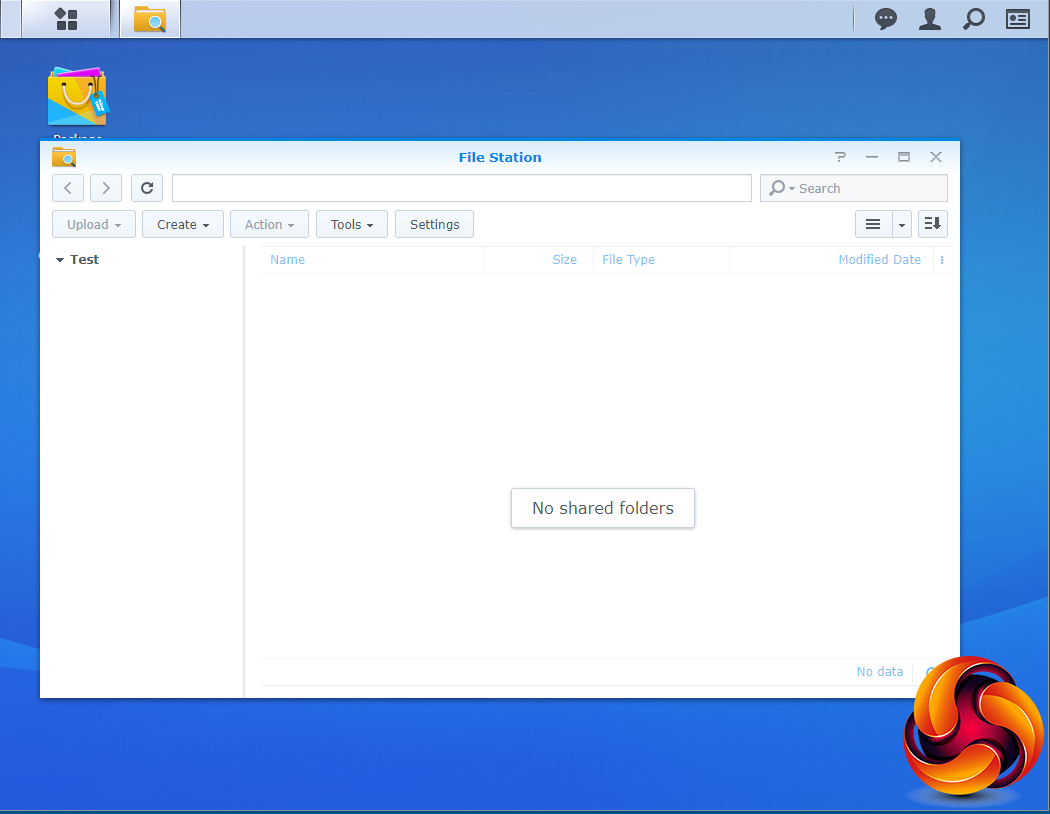Go forward with the right arrow button
Screen dimensions: 1050x814
106,188
